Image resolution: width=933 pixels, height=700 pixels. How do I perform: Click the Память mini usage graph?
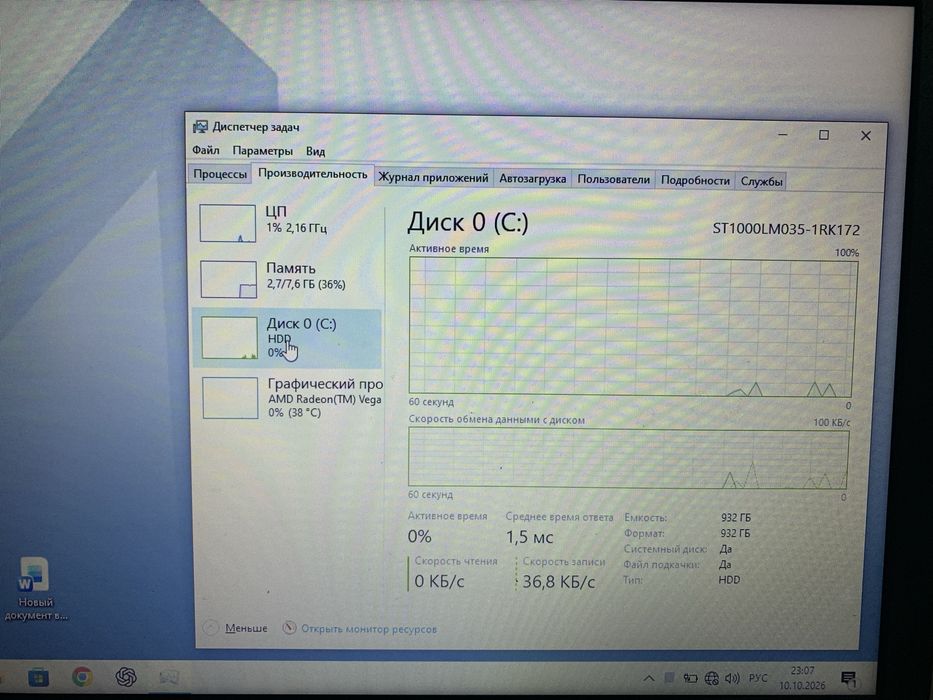(x=228, y=279)
